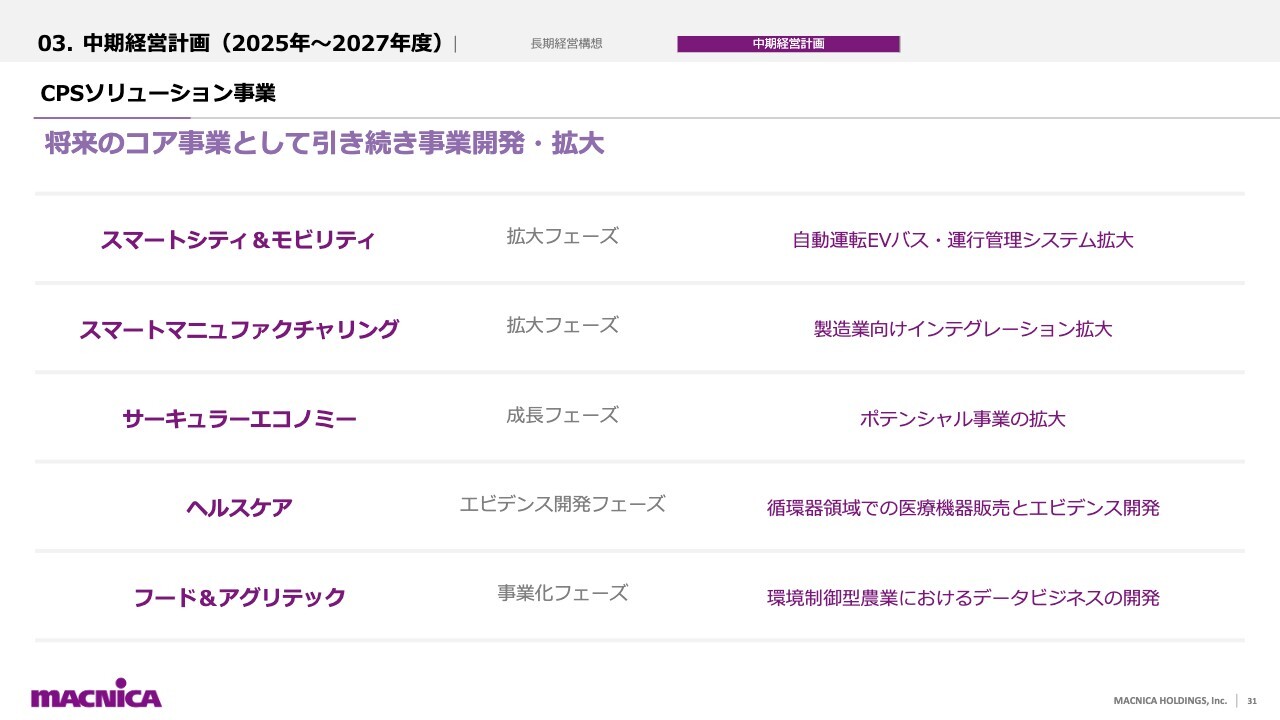Click the MACNICA logo
The height and width of the screenshot is (720, 1280).
[96, 693]
